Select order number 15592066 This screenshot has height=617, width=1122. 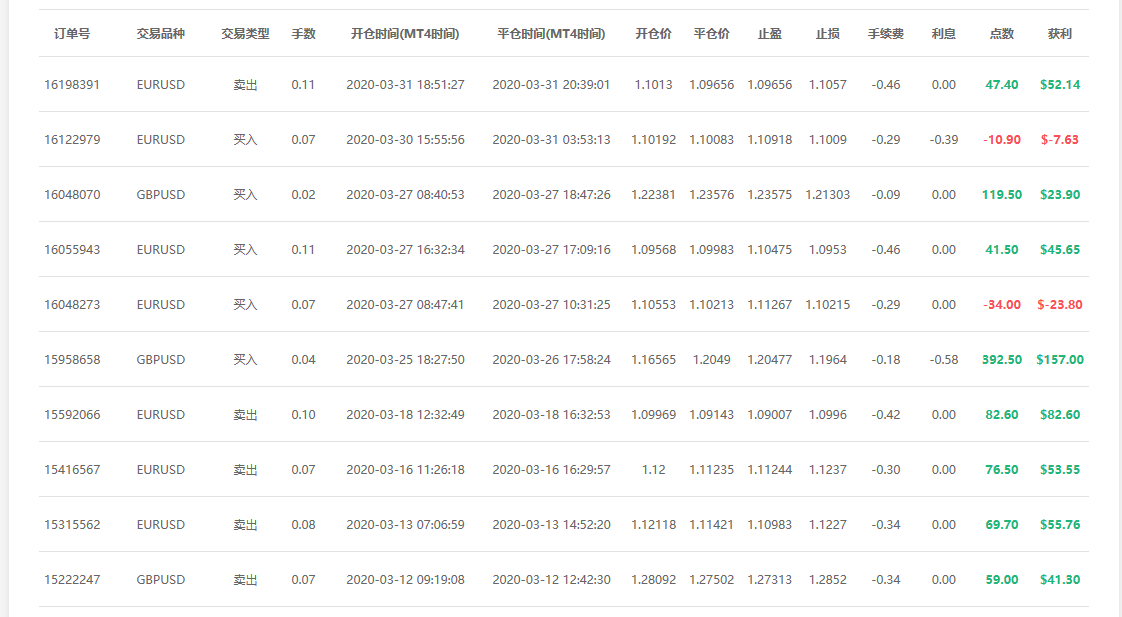(x=72, y=414)
